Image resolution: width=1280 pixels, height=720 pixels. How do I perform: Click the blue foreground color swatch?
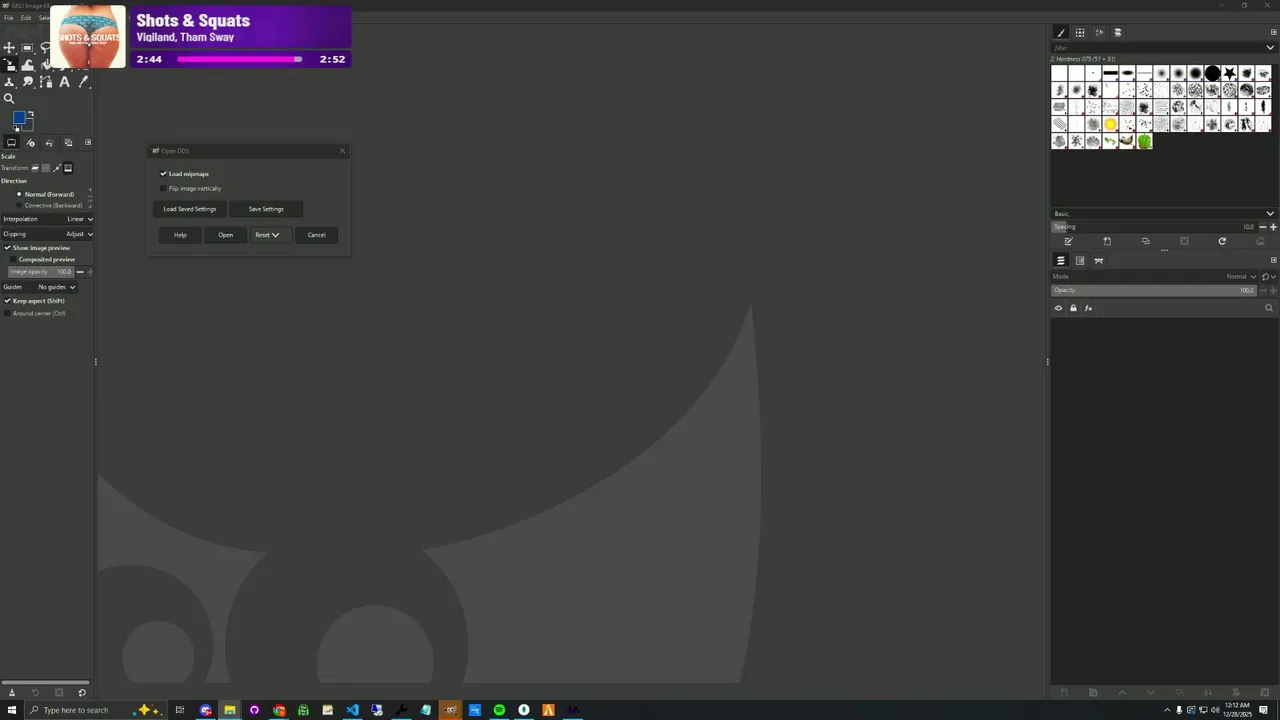[x=19, y=117]
